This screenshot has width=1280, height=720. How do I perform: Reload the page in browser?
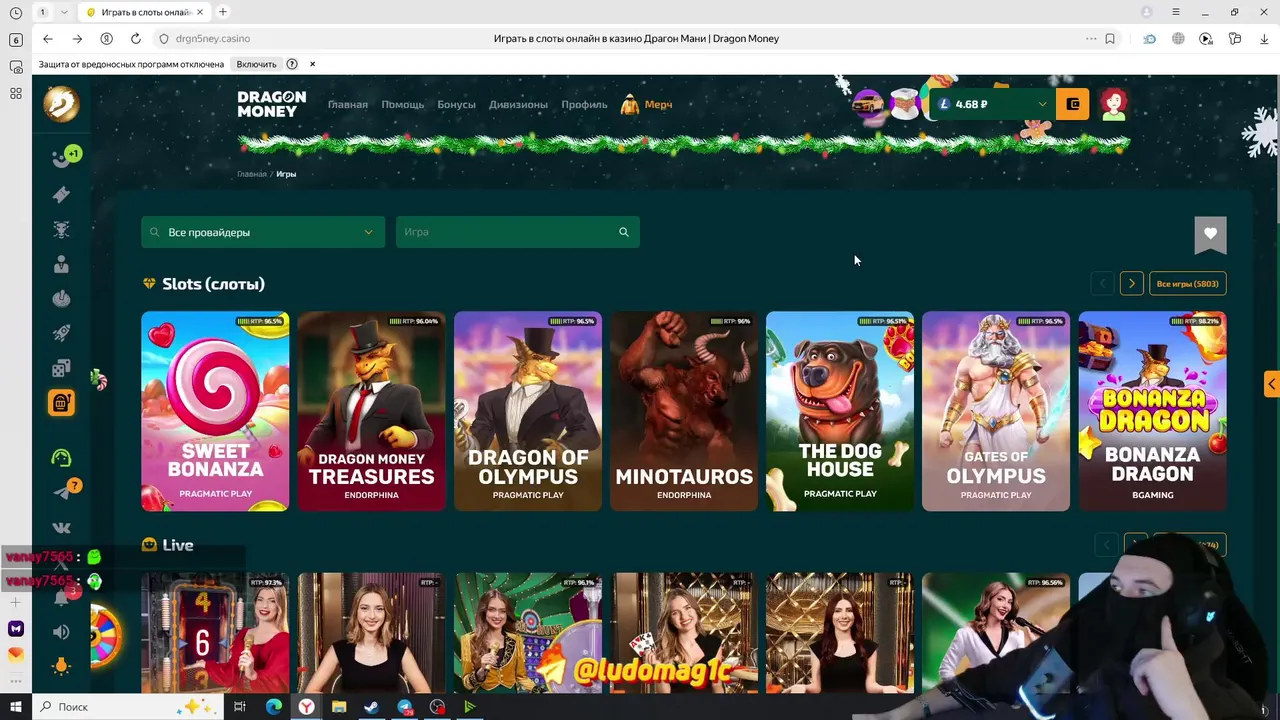click(x=136, y=39)
